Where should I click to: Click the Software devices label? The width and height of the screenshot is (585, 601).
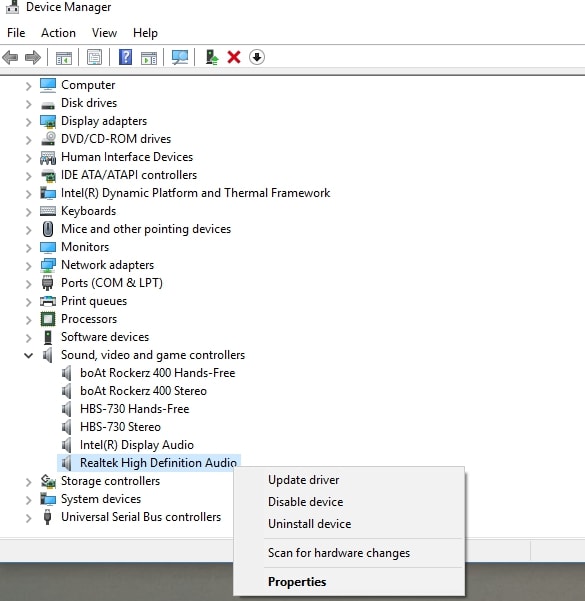[x=105, y=337]
